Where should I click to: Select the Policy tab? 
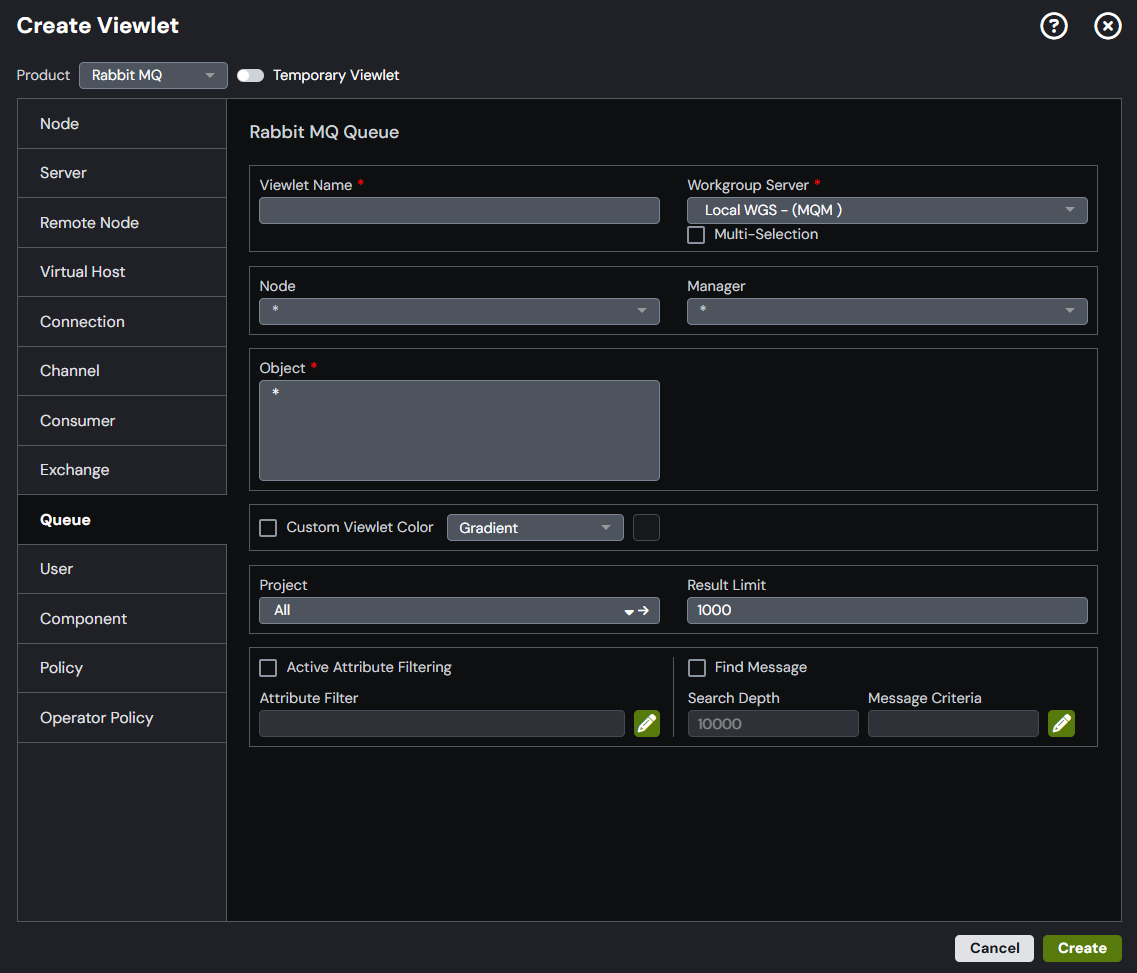coord(122,668)
